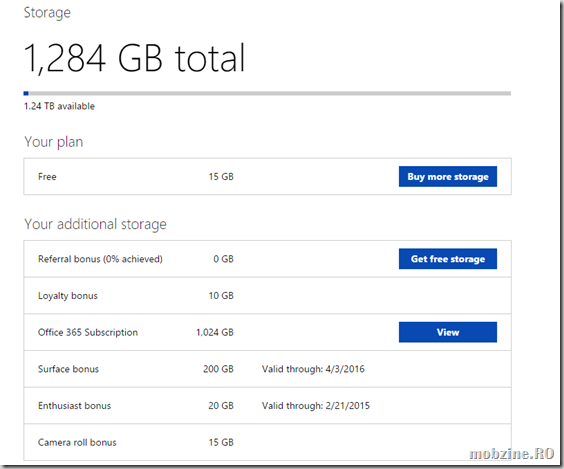Open Office 365 subscription with View button
Viewport: 564px width, 469px height.
[x=448, y=332]
